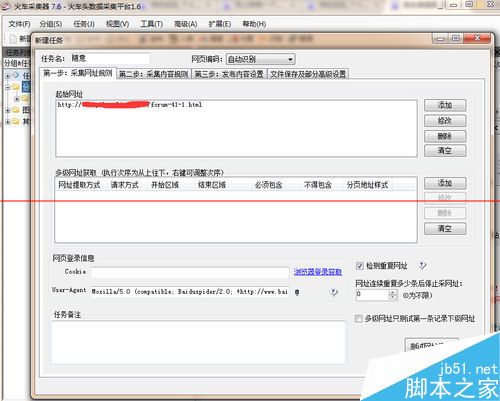Click folder icon beside the 图 tree node
Viewport: 500px width, 401px height.
click(x=16, y=110)
